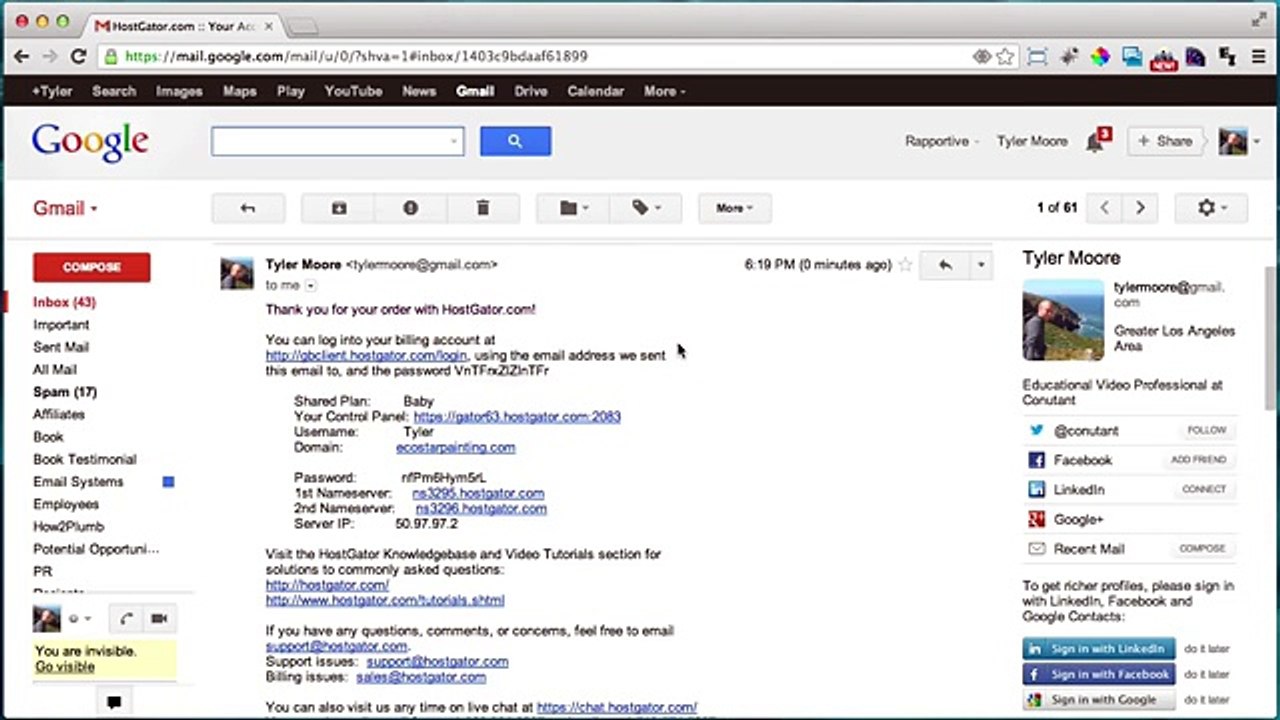Open Calendar in the Google bar

coord(596,91)
